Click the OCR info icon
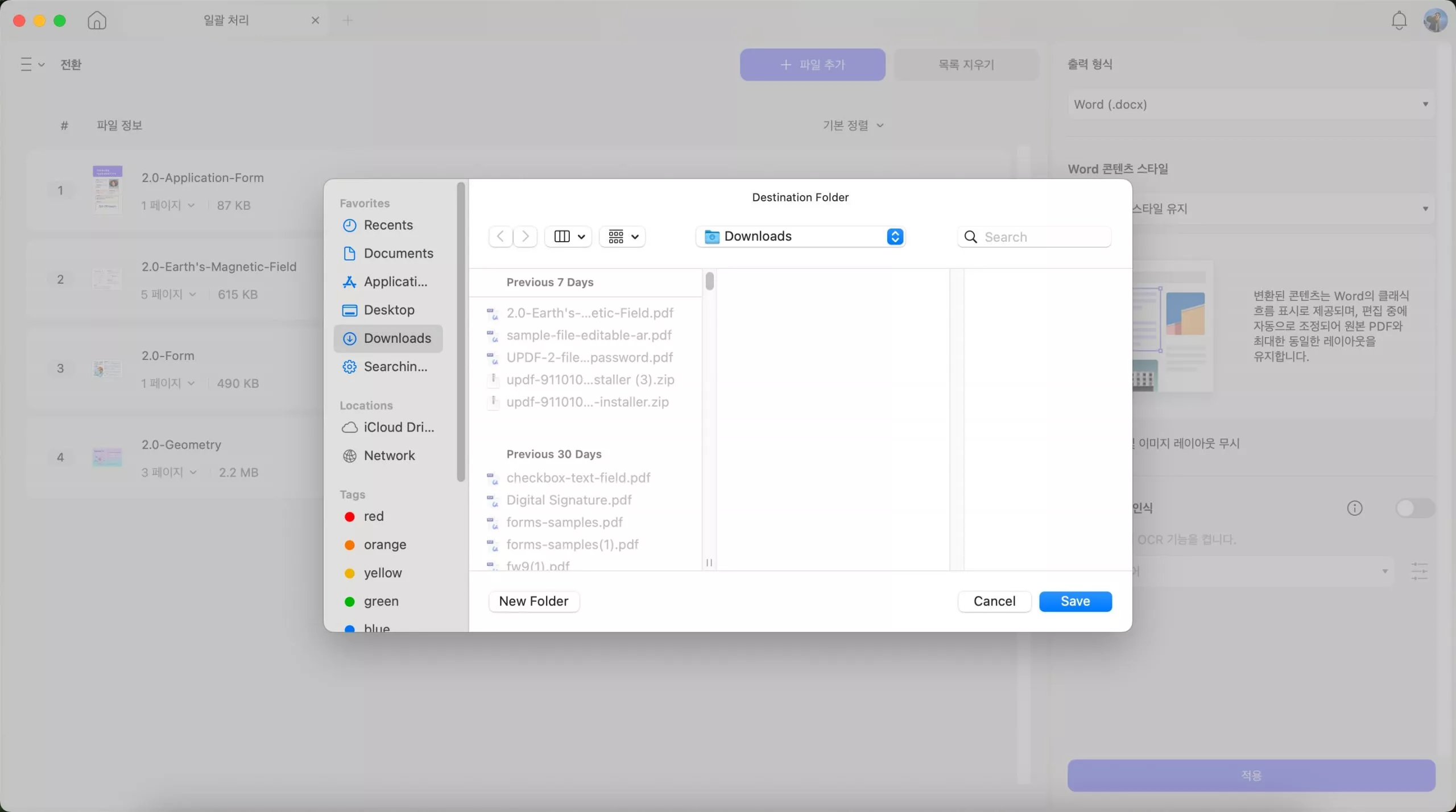This screenshot has width=1456, height=812. [x=1355, y=508]
